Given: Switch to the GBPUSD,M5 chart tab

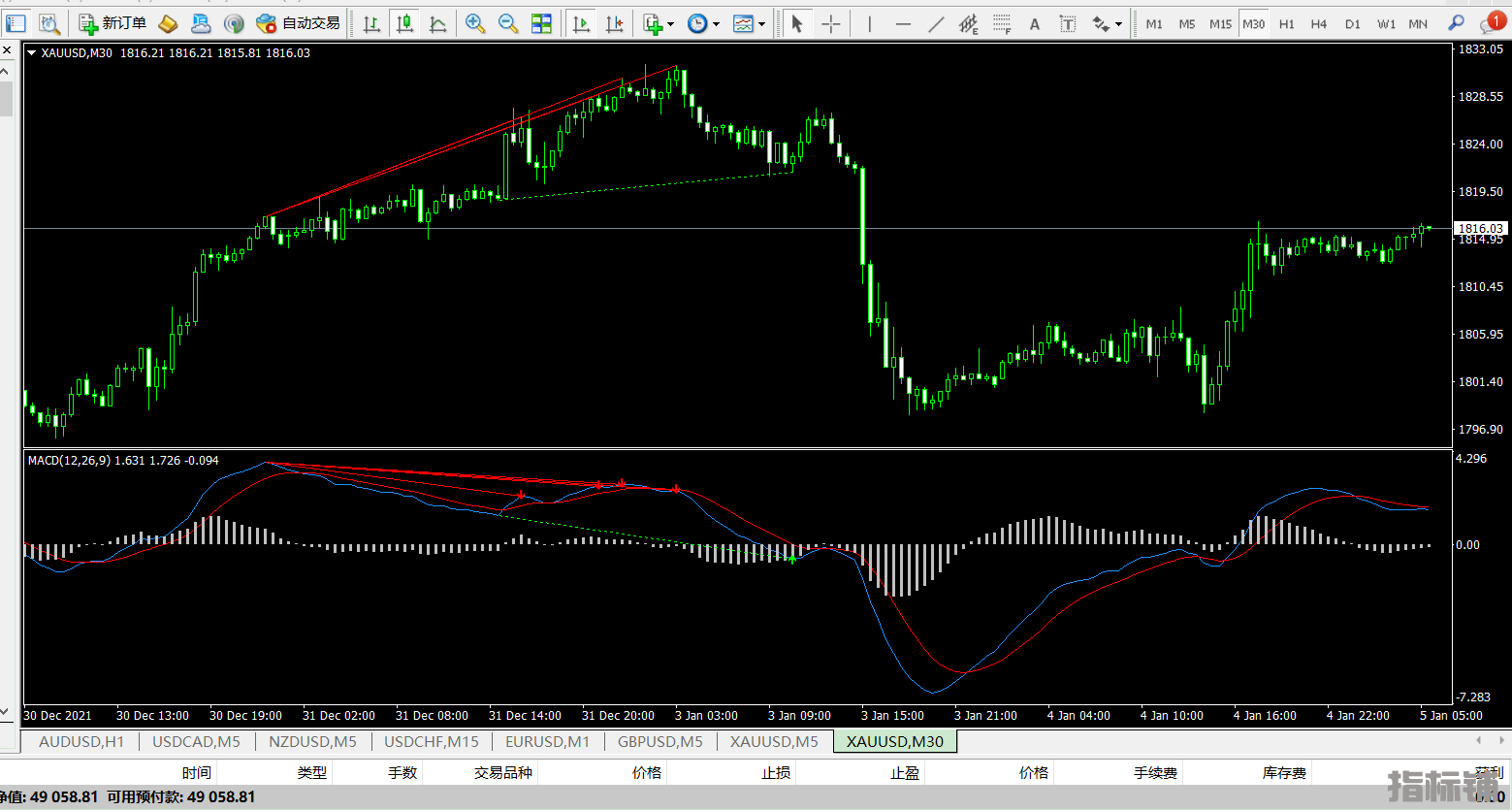Looking at the screenshot, I should [x=660, y=742].
